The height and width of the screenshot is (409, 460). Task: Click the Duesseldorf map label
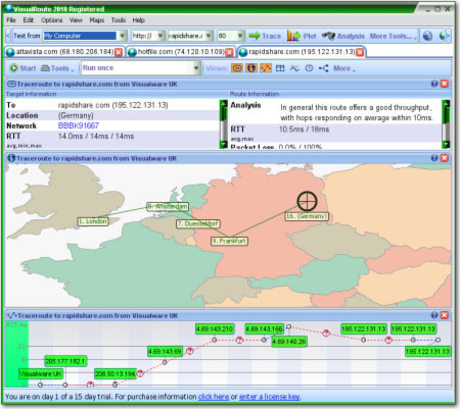point(198,224)
